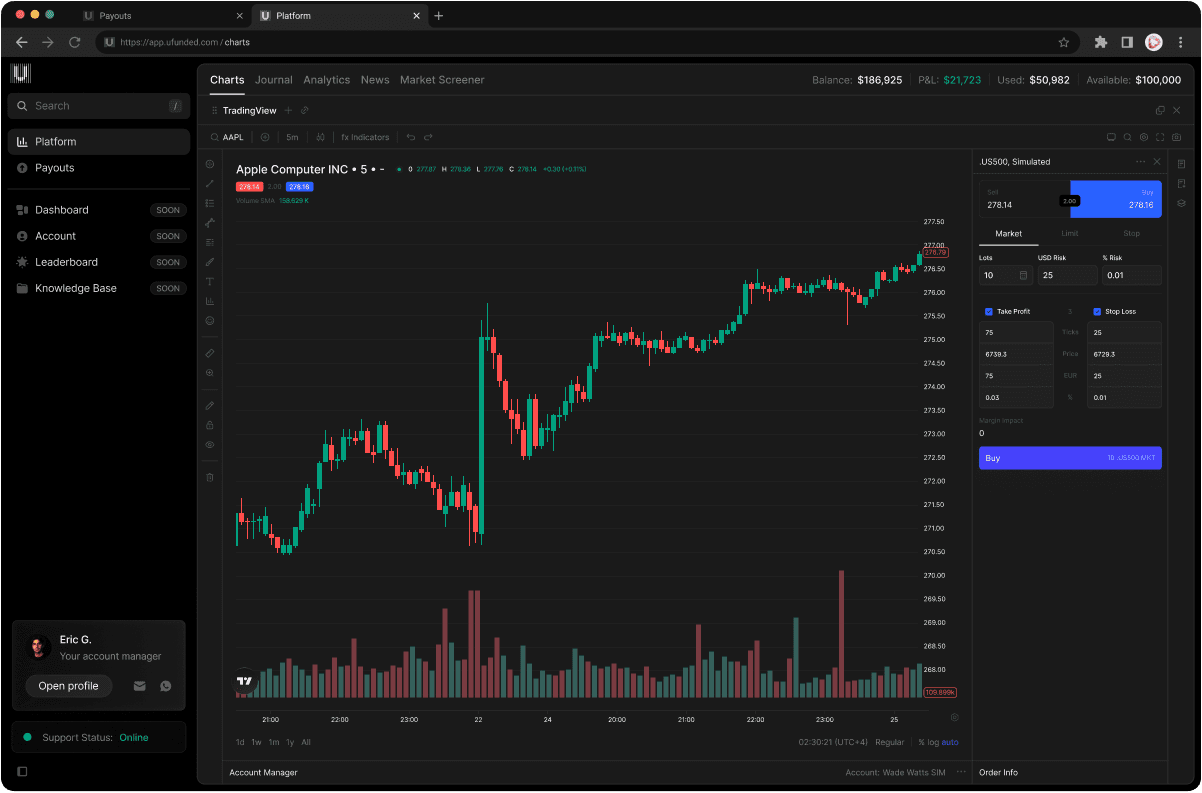
Task: Email the account manager via envelope icon
Action: point(140,686)
